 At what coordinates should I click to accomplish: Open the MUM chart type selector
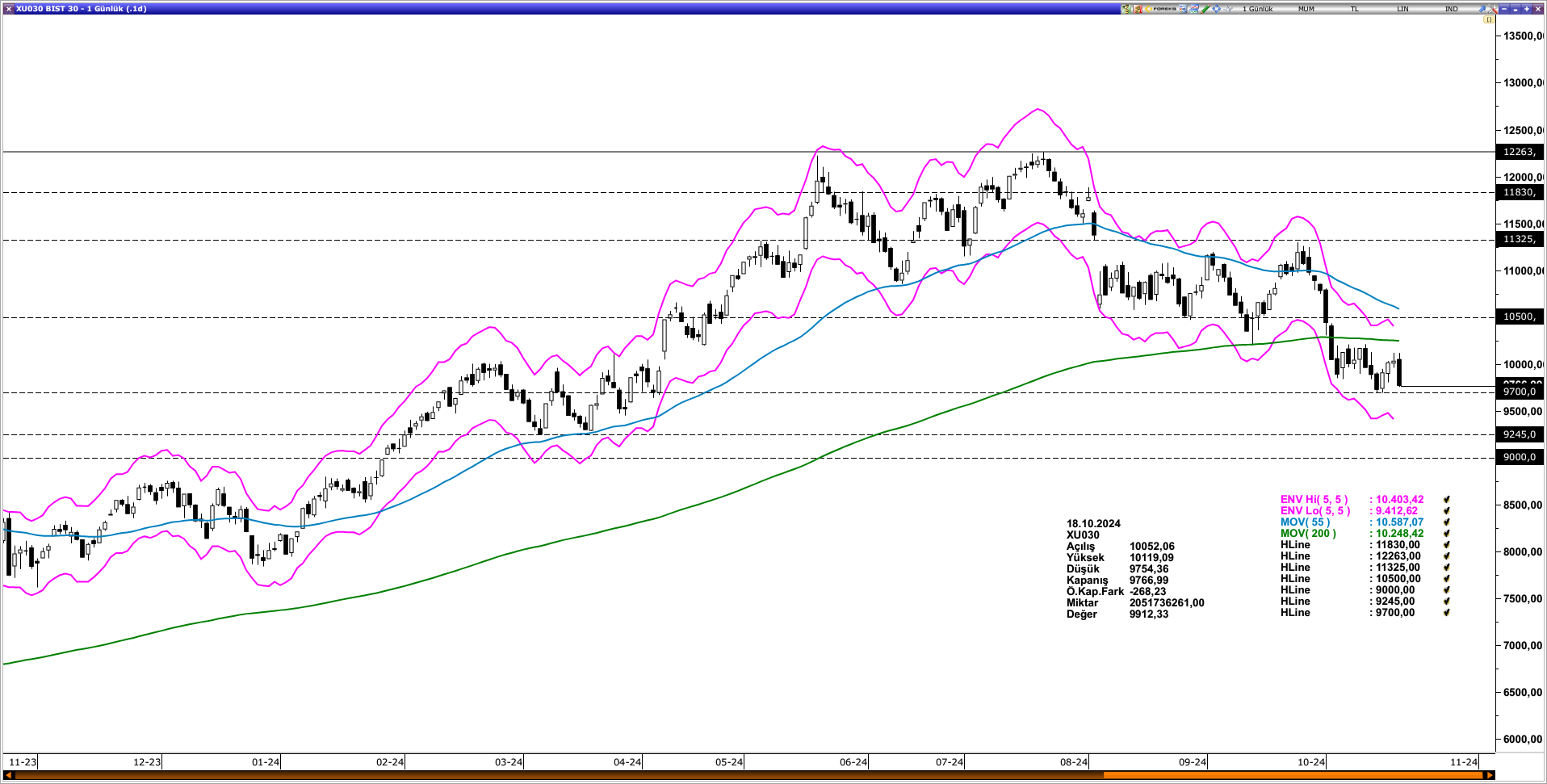(x=1306, y=9)
